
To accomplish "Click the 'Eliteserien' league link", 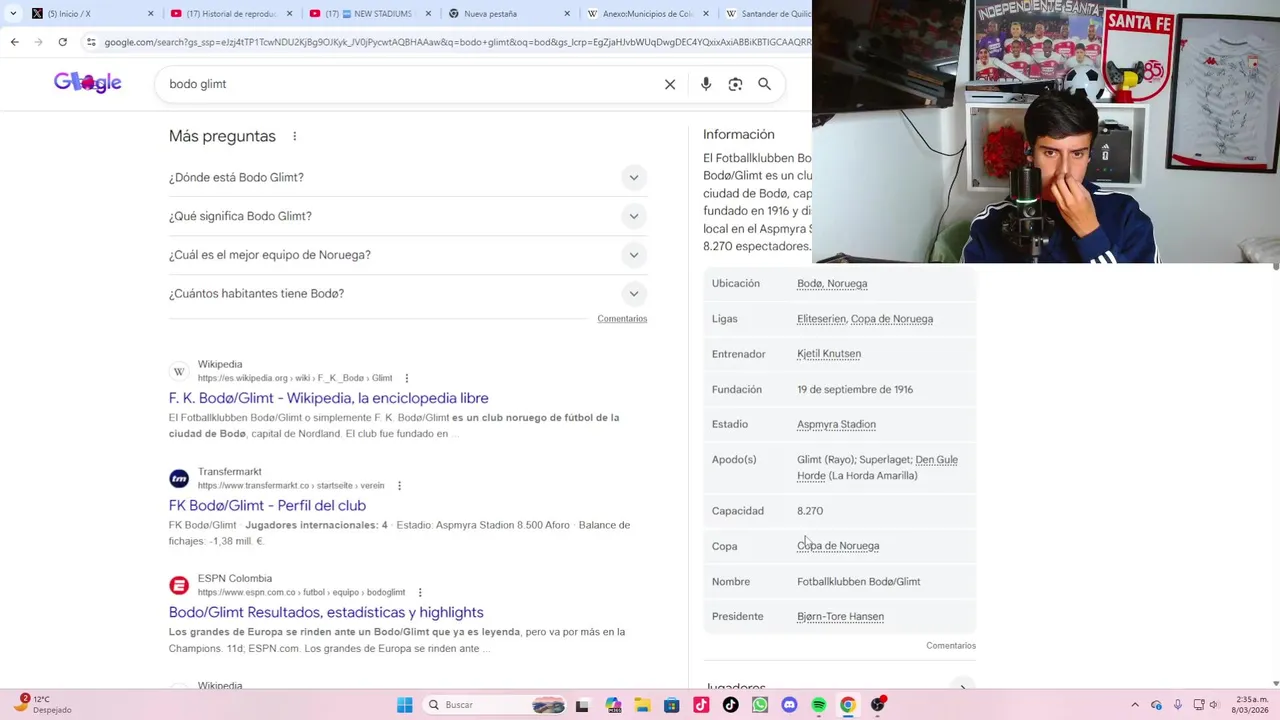I will [x=821, y=319].
